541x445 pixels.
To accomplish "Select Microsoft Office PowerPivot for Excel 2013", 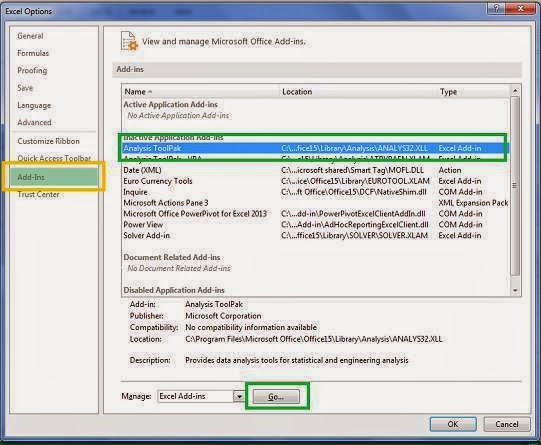I will pyautogui.click(x=316, y=214).
